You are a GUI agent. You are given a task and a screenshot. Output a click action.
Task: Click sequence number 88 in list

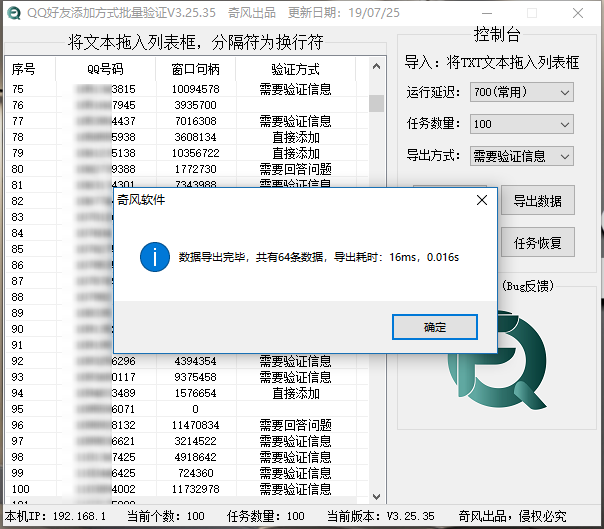17,297
